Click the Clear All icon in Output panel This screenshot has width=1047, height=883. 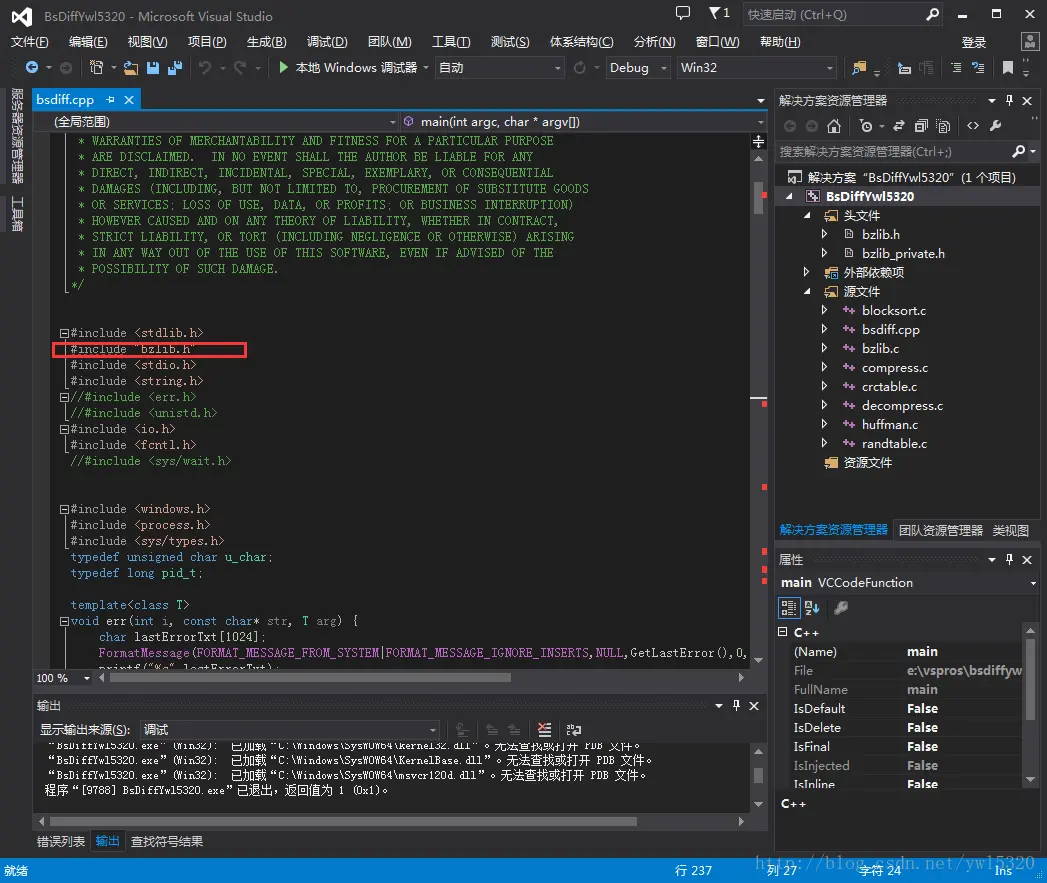click(x=544, y=730)
